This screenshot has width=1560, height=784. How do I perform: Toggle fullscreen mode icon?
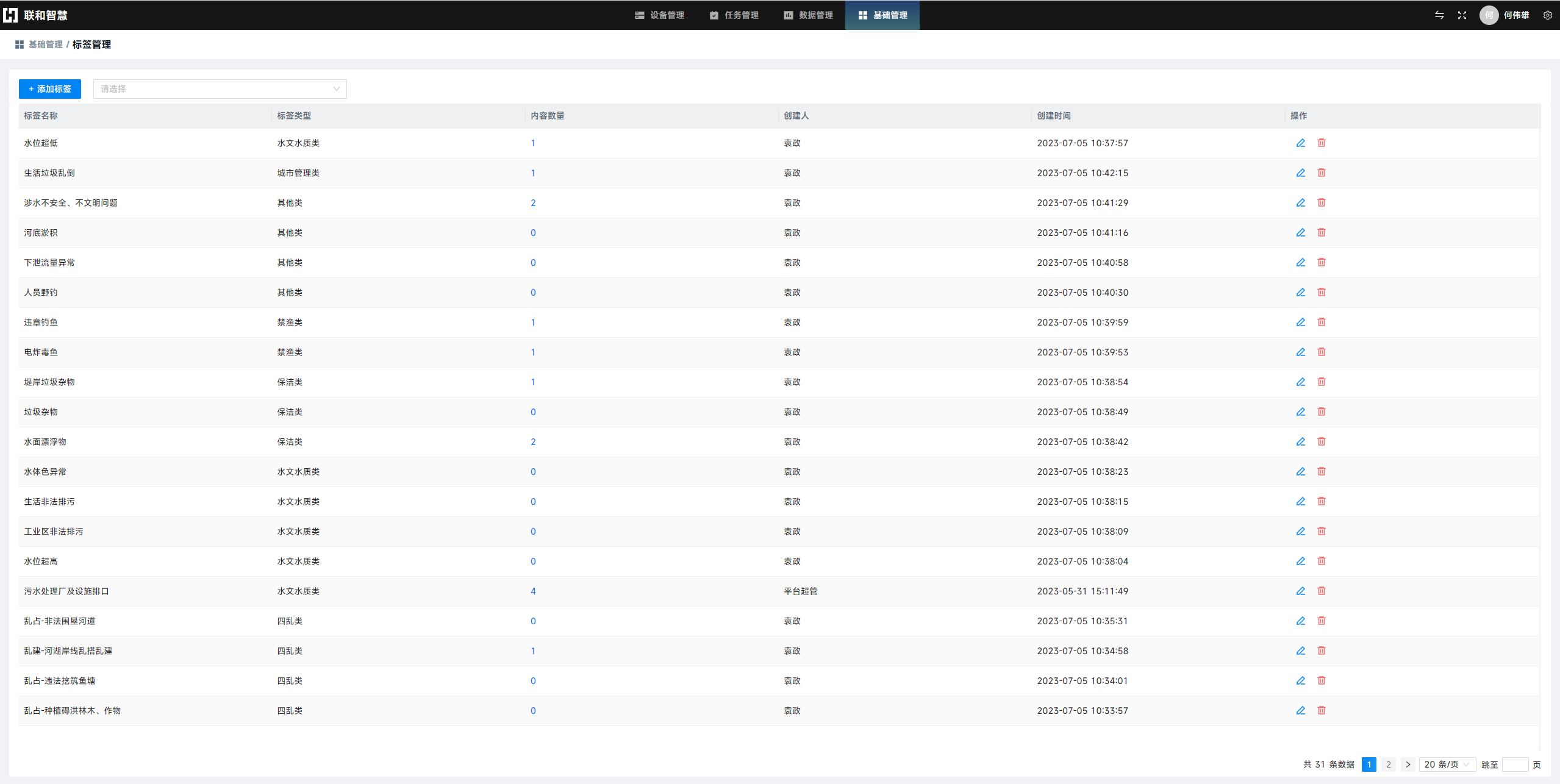click(x=1462, y=15)
